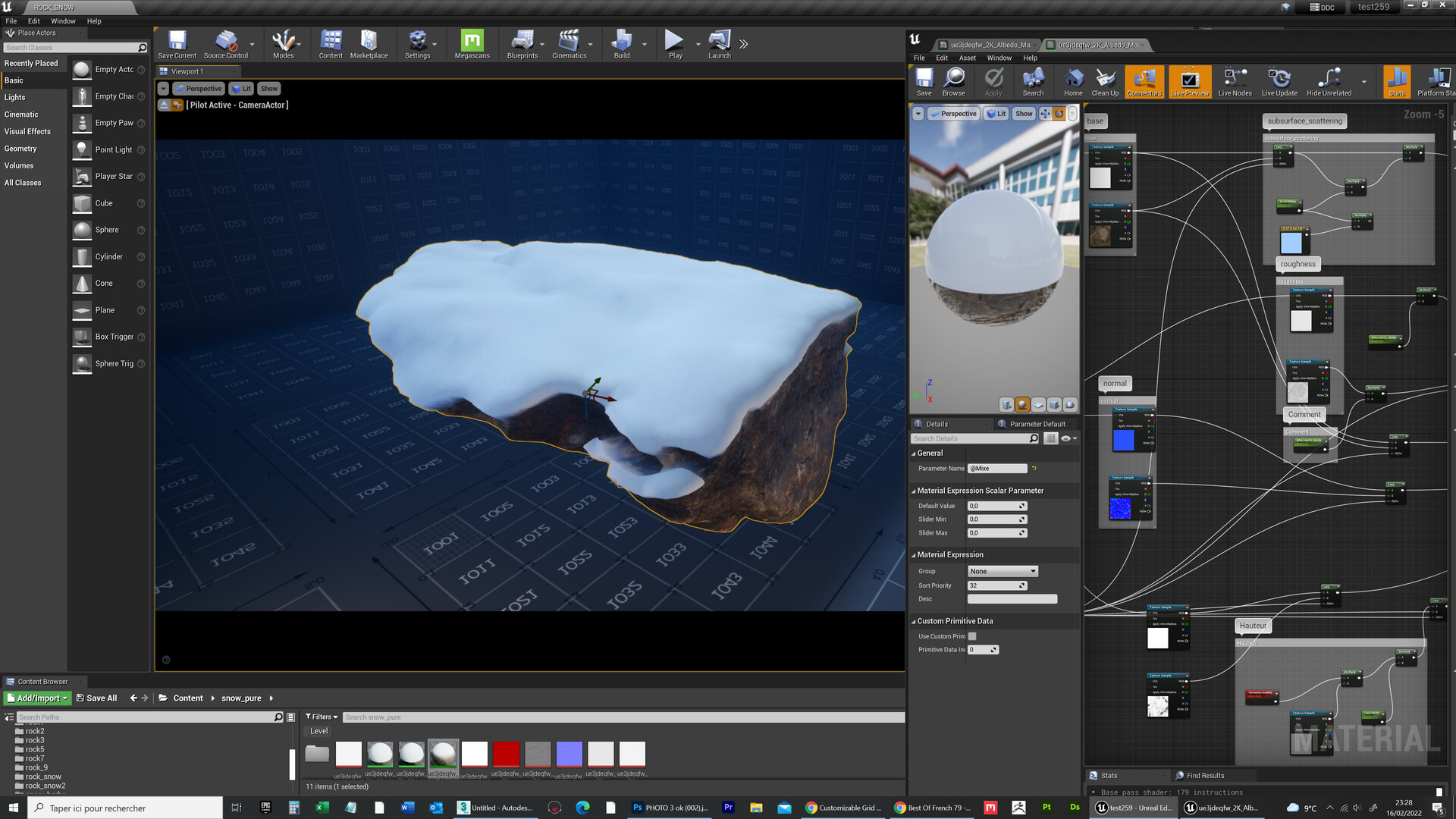Select the Connectors tool in material toolbar

[x=1144, y=80]
